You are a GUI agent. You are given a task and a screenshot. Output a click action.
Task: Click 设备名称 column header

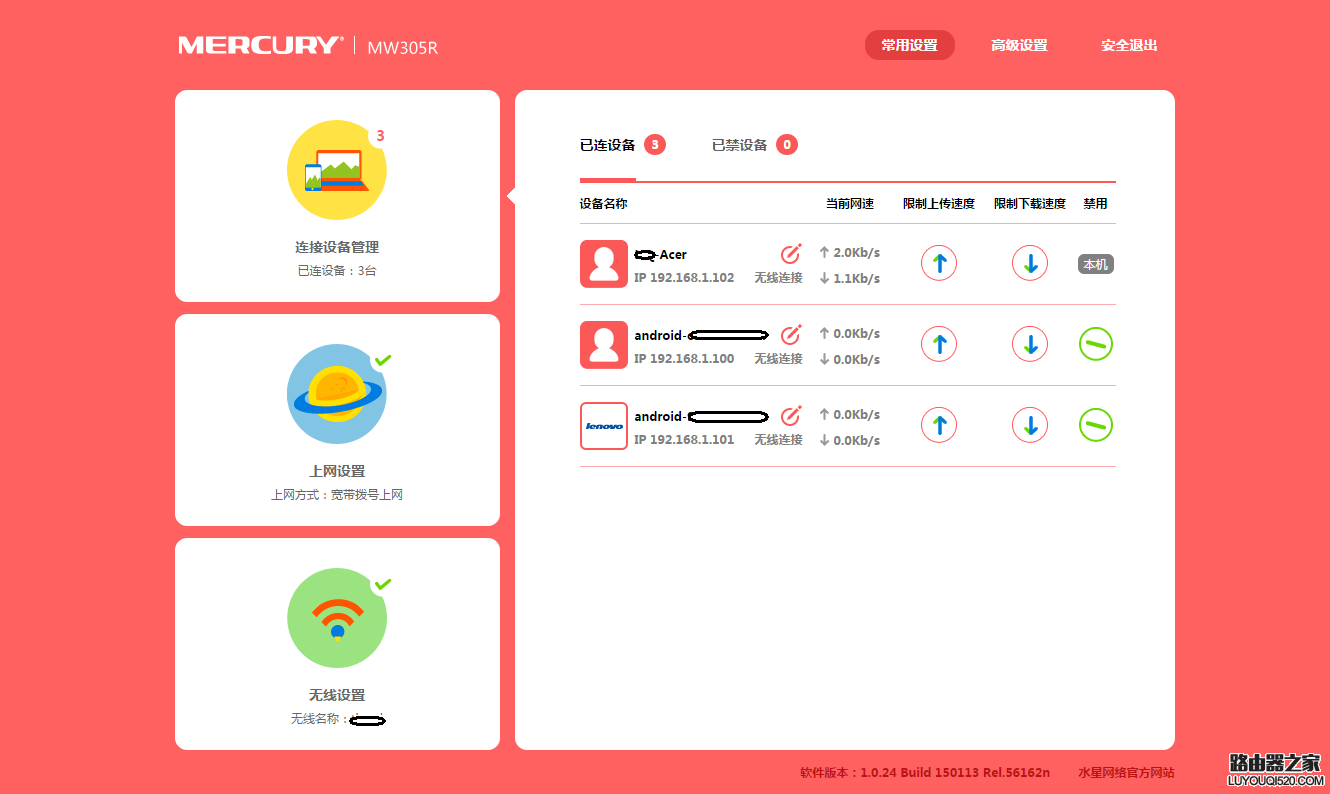(x=604, y=203)
